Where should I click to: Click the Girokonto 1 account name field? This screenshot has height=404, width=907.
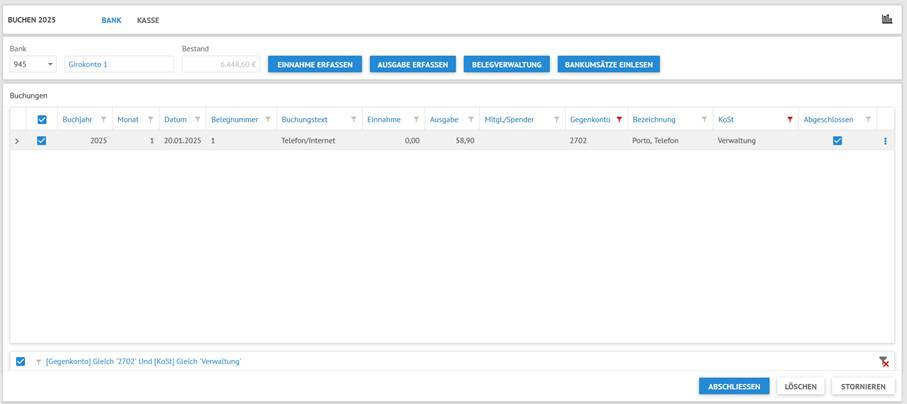[119, 65]
